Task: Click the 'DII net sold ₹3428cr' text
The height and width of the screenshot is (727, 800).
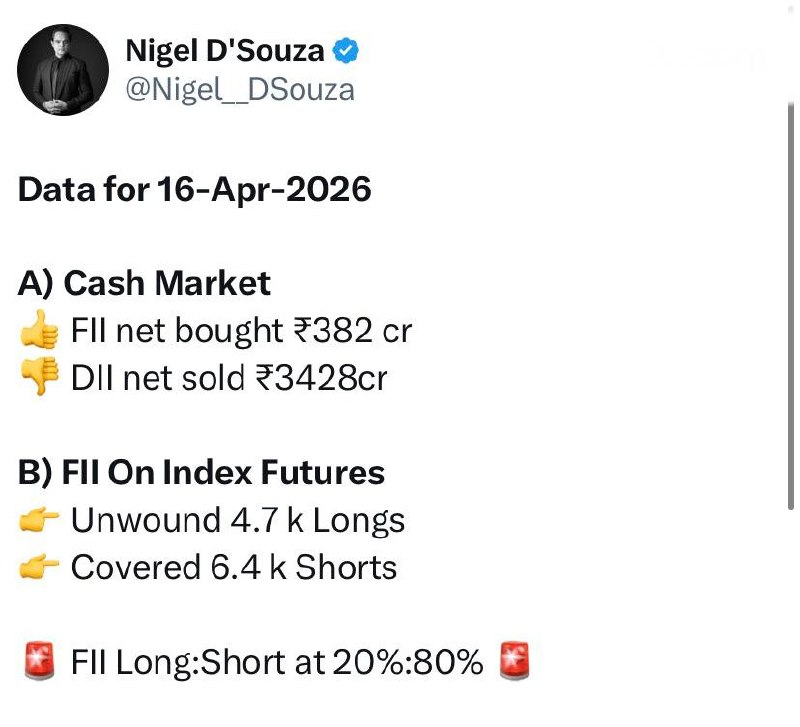Action: [x=228, y=378]
